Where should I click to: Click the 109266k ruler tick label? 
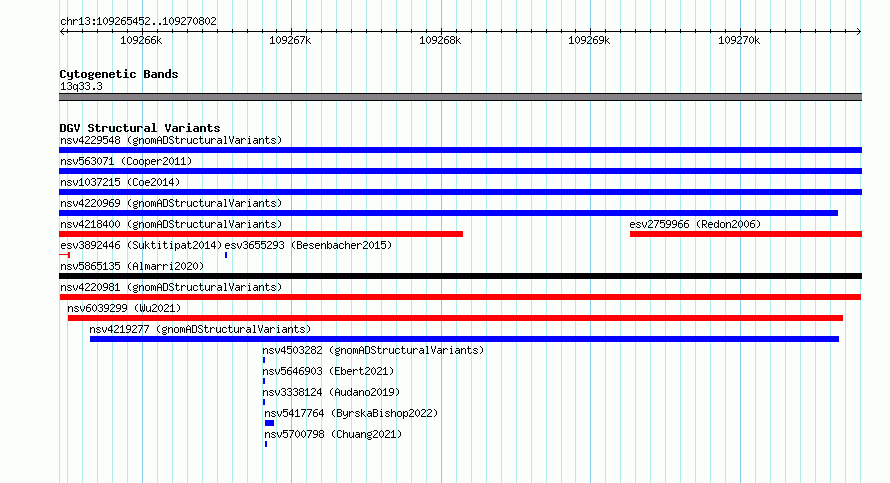[x=141, y=40]
